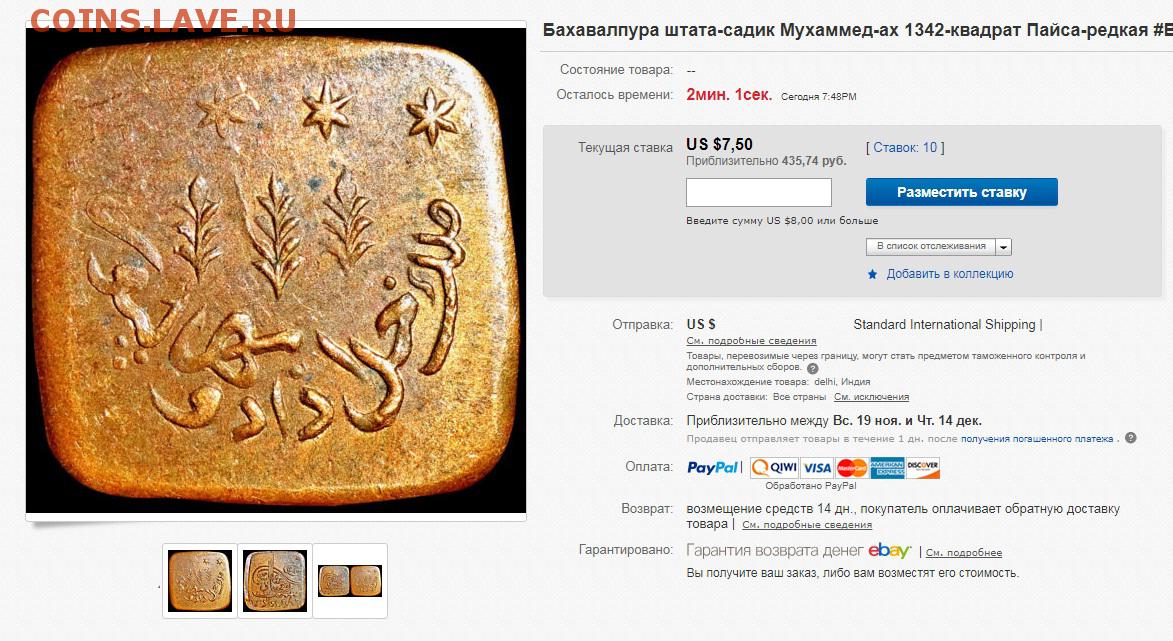Focus the bid amount input field
Image resolution: width=1173 pixels, height=641 pixels.
pos(759,192)
